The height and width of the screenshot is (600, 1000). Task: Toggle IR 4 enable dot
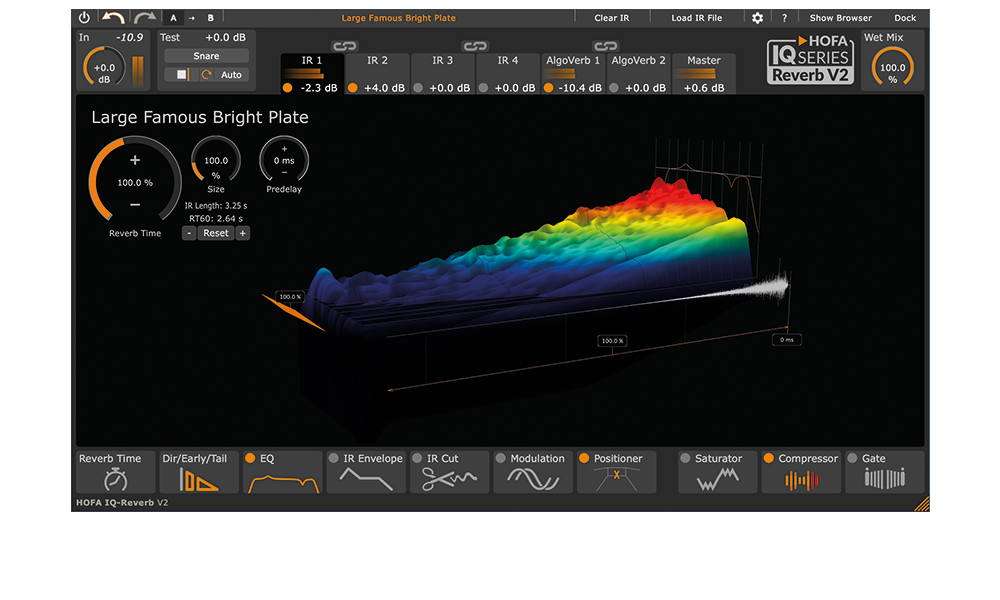[x=483, y=88]
